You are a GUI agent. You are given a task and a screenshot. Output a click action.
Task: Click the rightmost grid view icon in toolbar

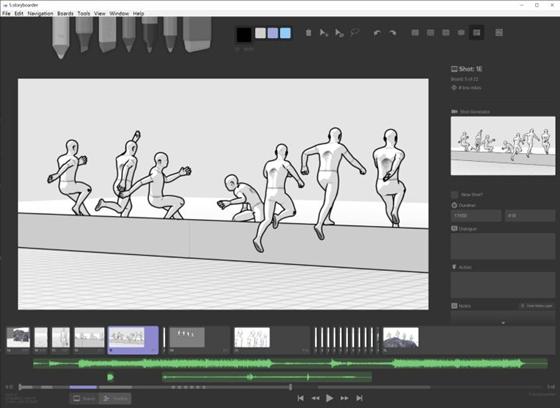click(x=499, y=33)
